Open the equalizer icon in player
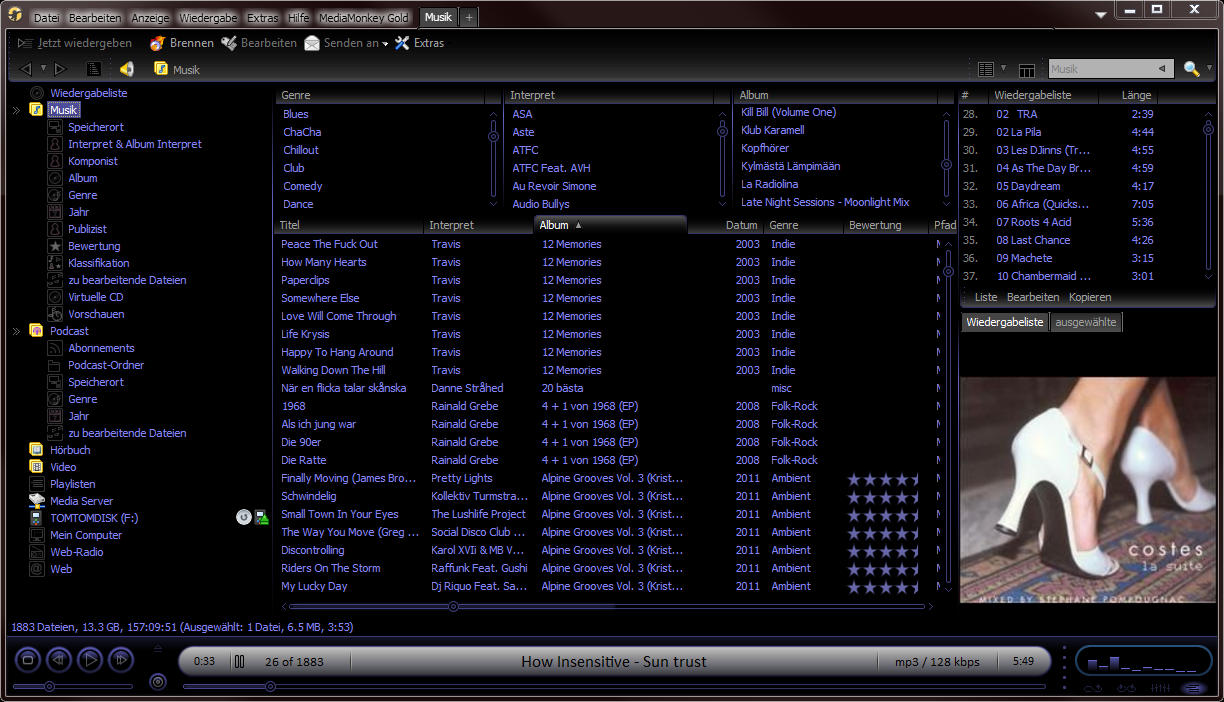Image resolution: width=1224 pixels, height=702 pixels. (x=1161, y=688)
